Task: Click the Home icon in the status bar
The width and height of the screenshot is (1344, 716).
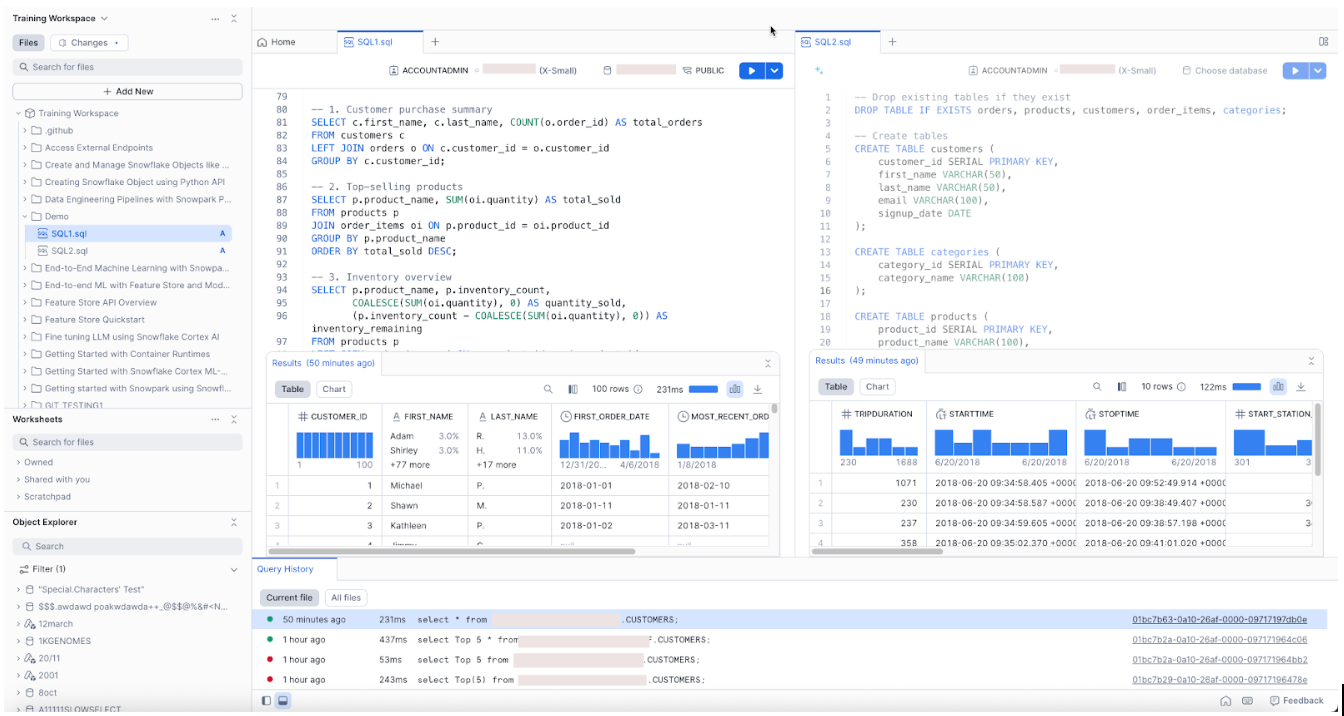Action: point(1226,701)
